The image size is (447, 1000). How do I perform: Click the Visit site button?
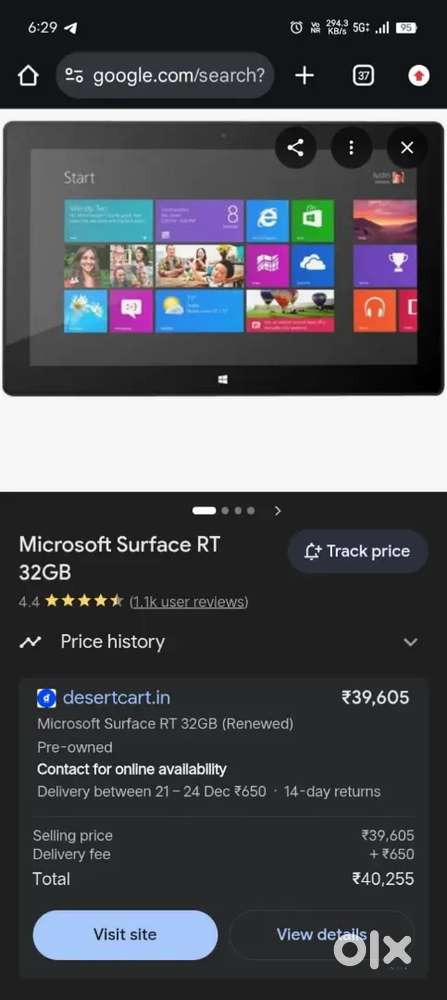click(x=125, y=935)
